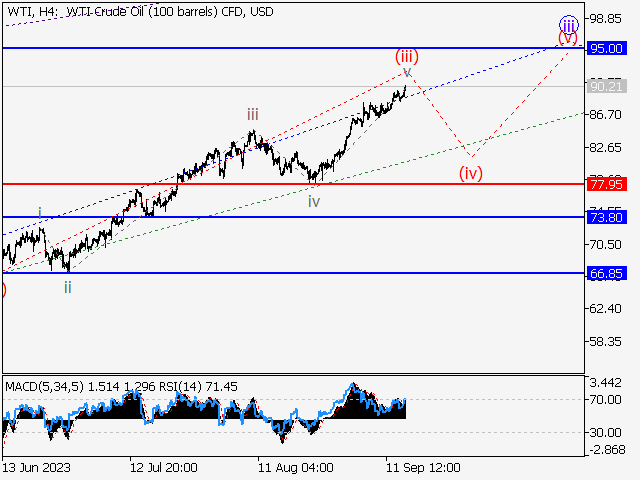Select the red (v) wave label

568,38
